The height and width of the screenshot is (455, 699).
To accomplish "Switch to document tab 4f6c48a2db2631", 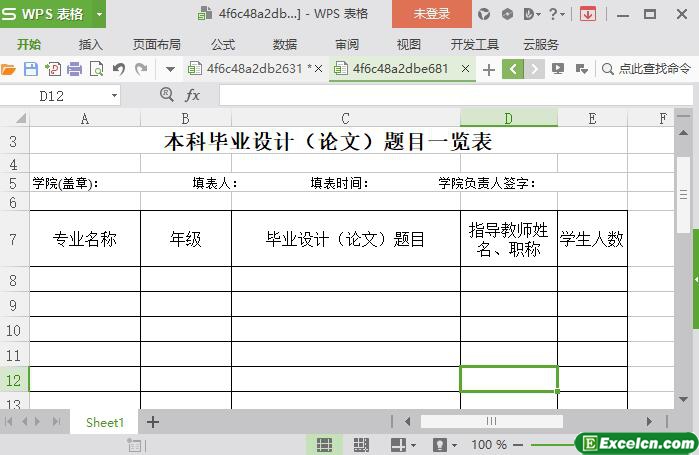I will 254,69.
